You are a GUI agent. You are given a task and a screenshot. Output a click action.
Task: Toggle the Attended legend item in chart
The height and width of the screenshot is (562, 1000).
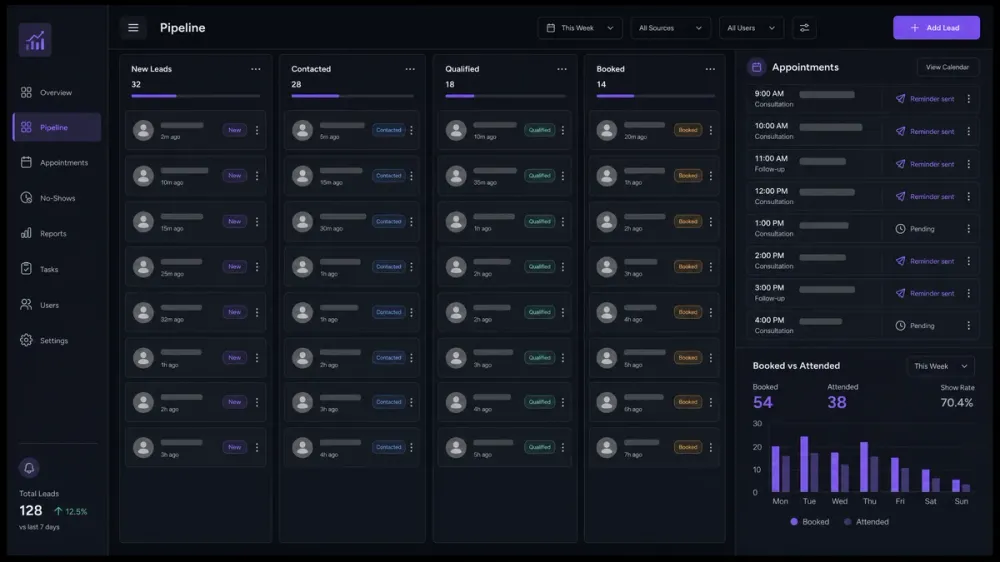pyautogui.click(x=866, y=522)
